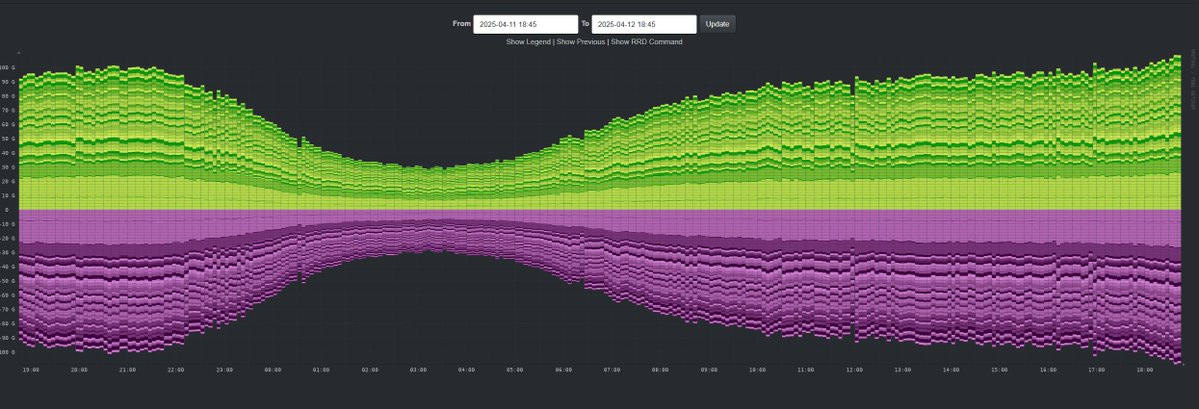
Task: Click the 18:00 time axis label
Action: 1145,370
